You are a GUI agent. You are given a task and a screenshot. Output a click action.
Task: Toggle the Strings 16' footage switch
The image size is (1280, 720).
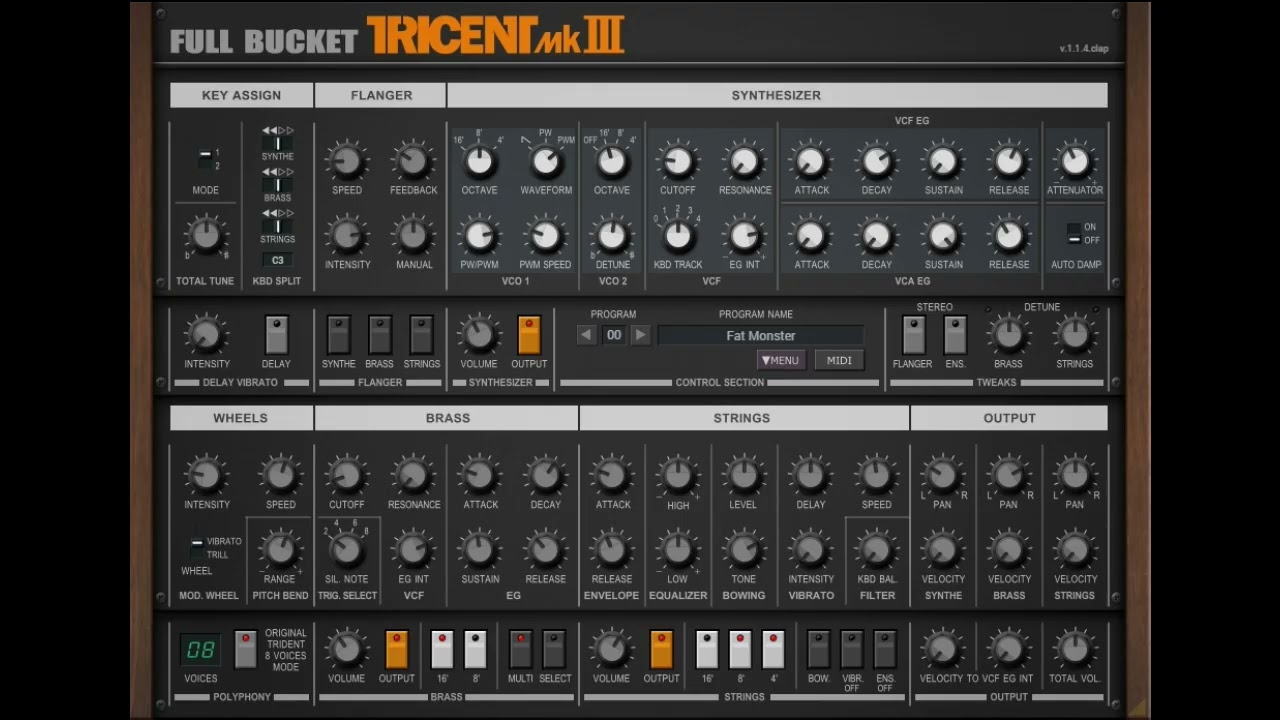click(707, 649)
